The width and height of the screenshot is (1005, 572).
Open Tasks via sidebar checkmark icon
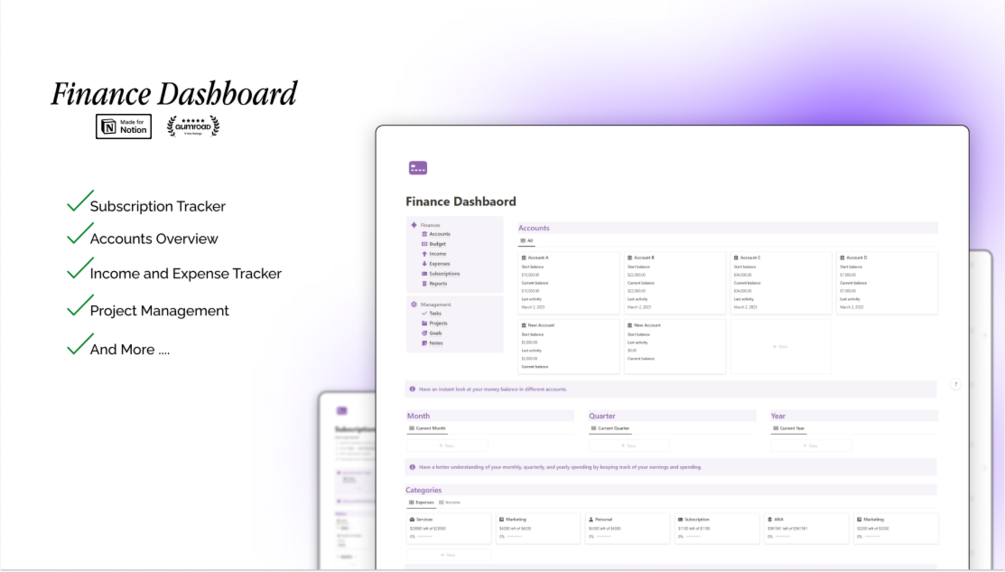(x=424, y=314)
